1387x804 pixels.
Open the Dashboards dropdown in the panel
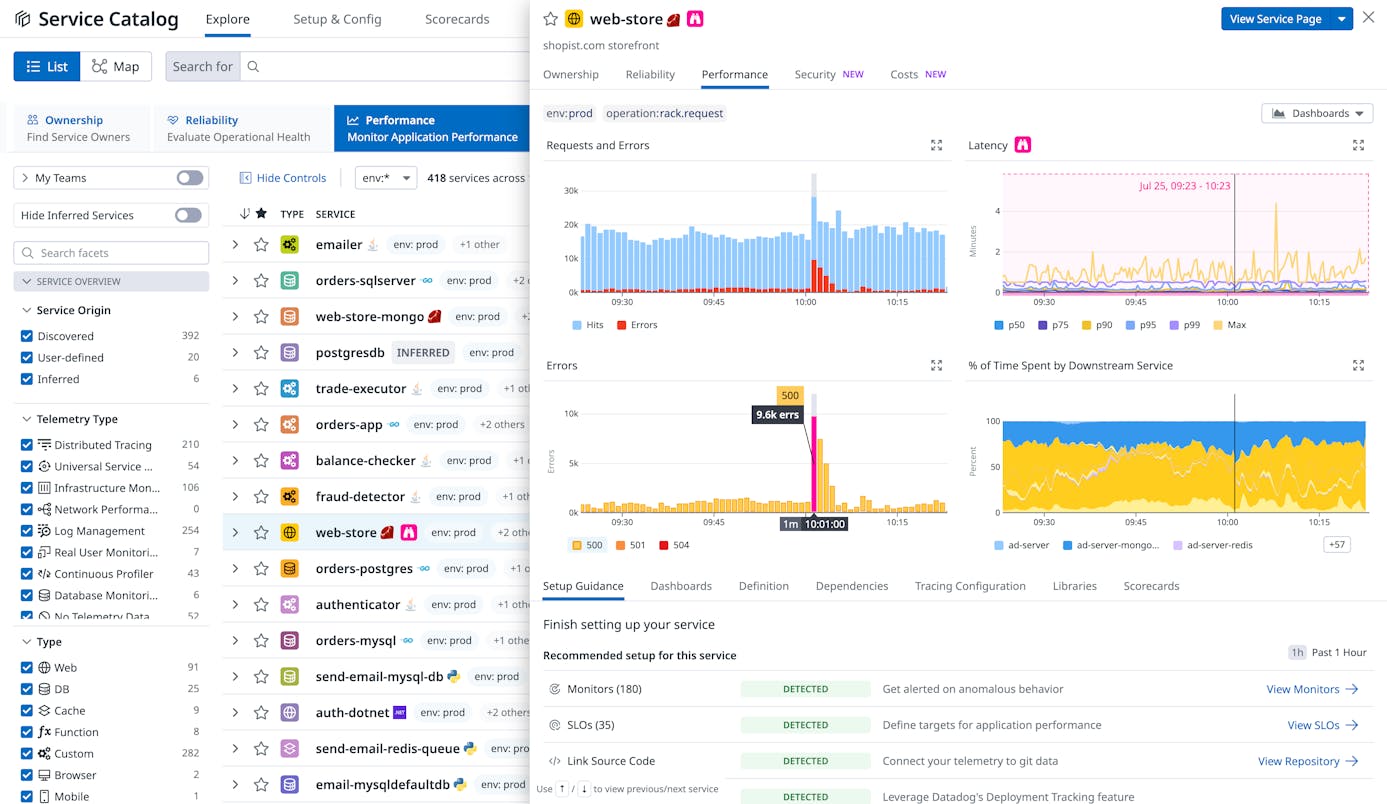[x=1316, y=113]
